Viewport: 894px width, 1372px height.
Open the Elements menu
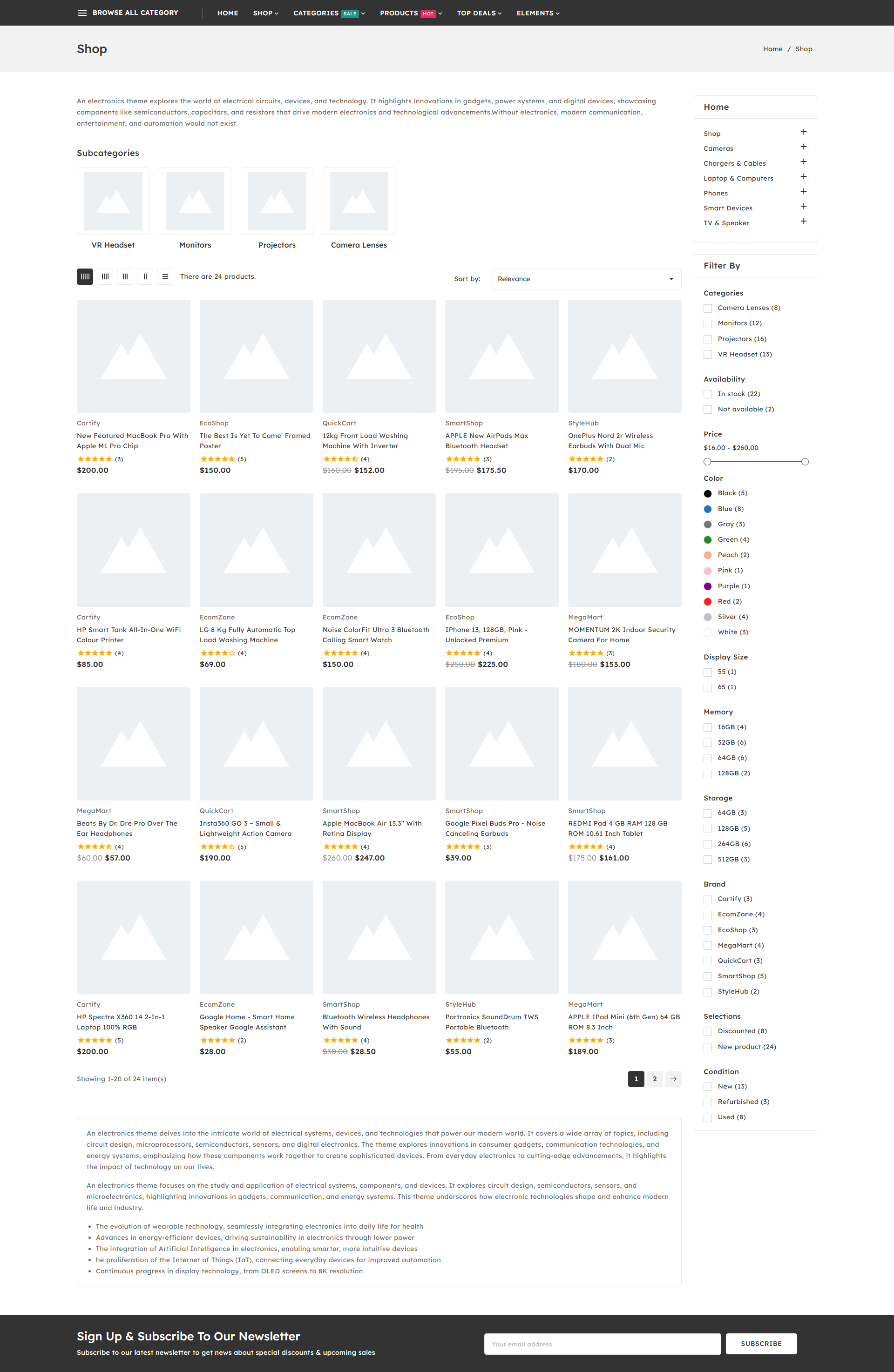click(538, 13)
